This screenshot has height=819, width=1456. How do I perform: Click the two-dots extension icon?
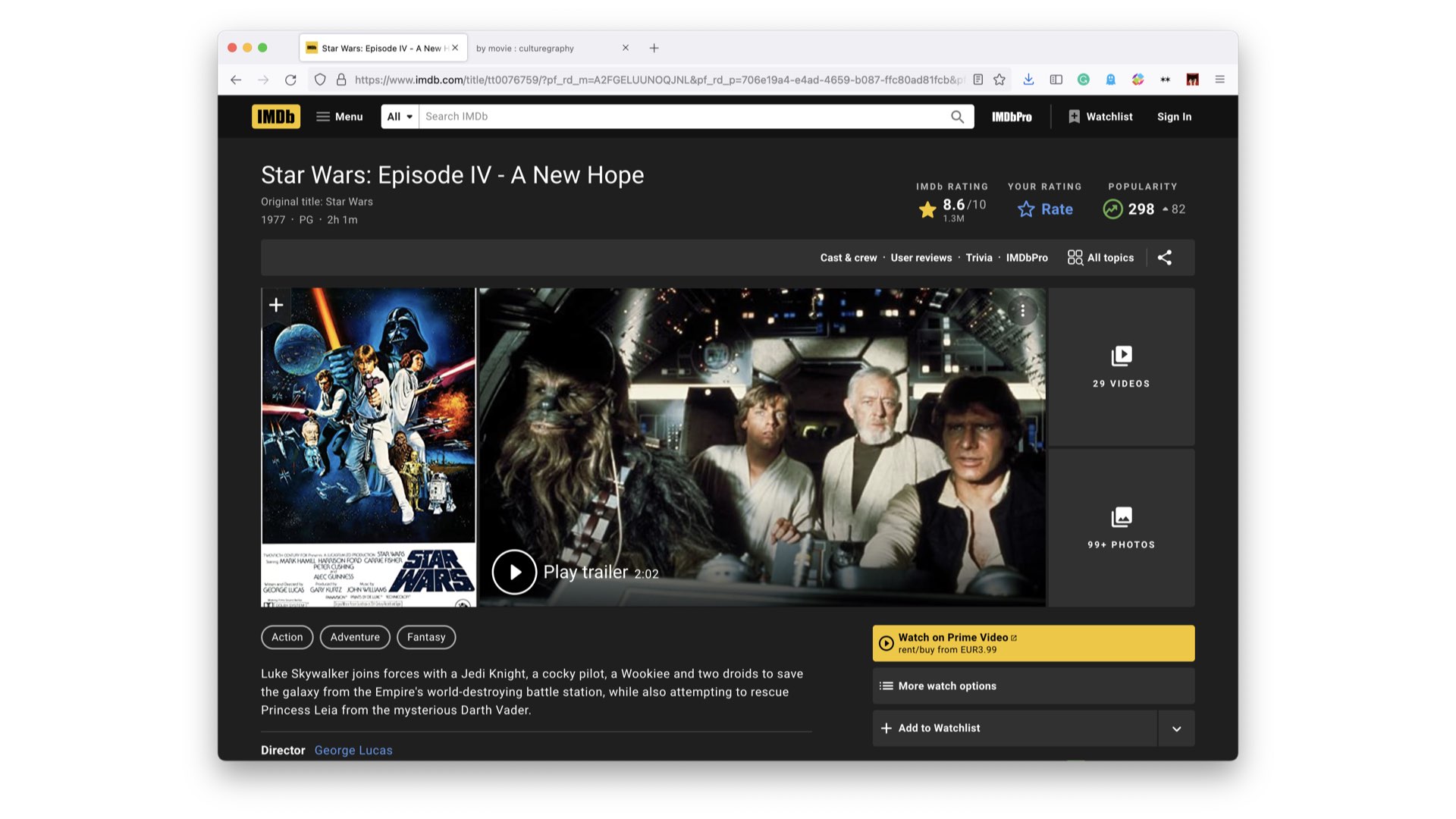(1165, 80)
